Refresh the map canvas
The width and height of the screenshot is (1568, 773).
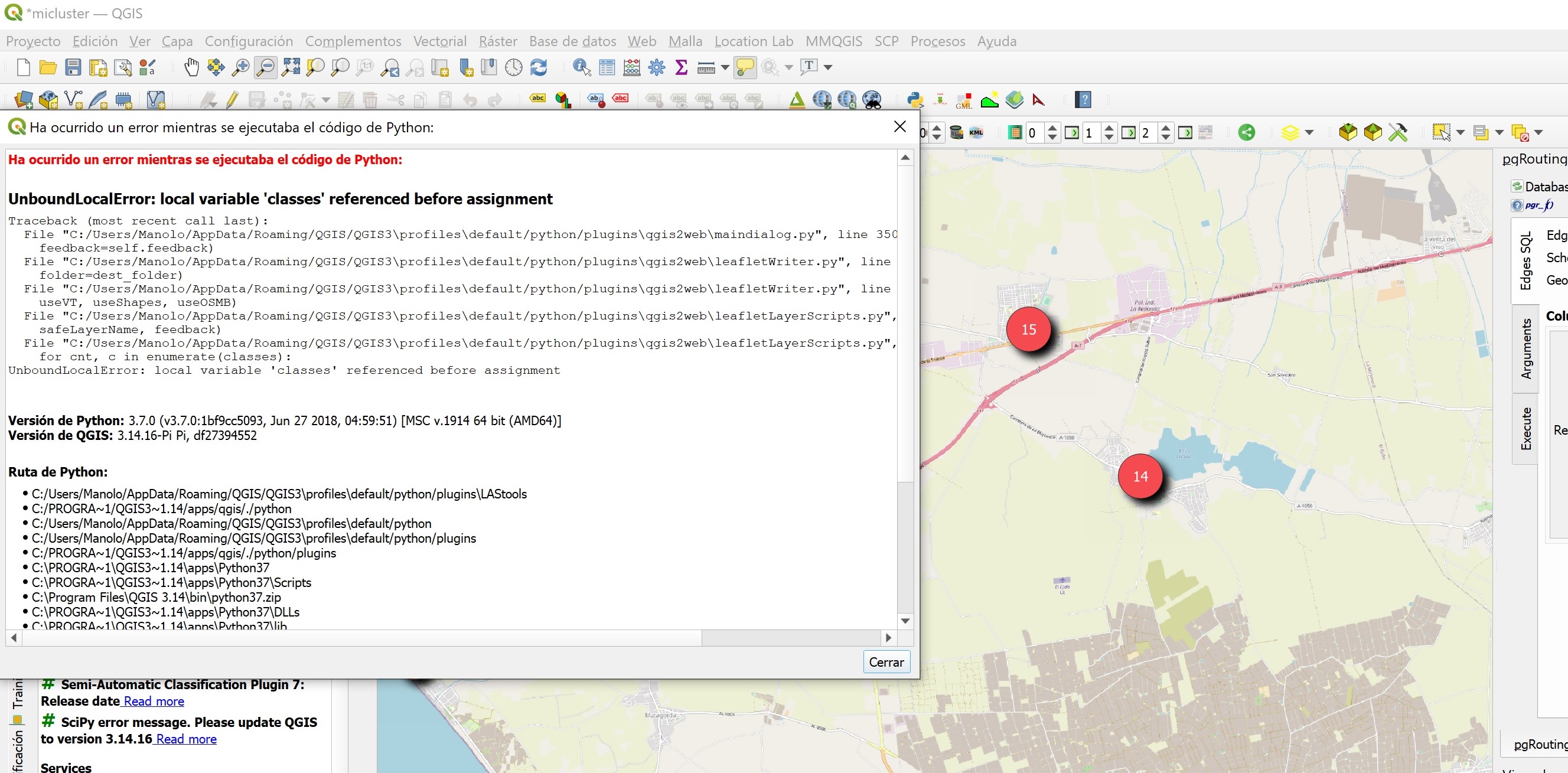(539, 67)
